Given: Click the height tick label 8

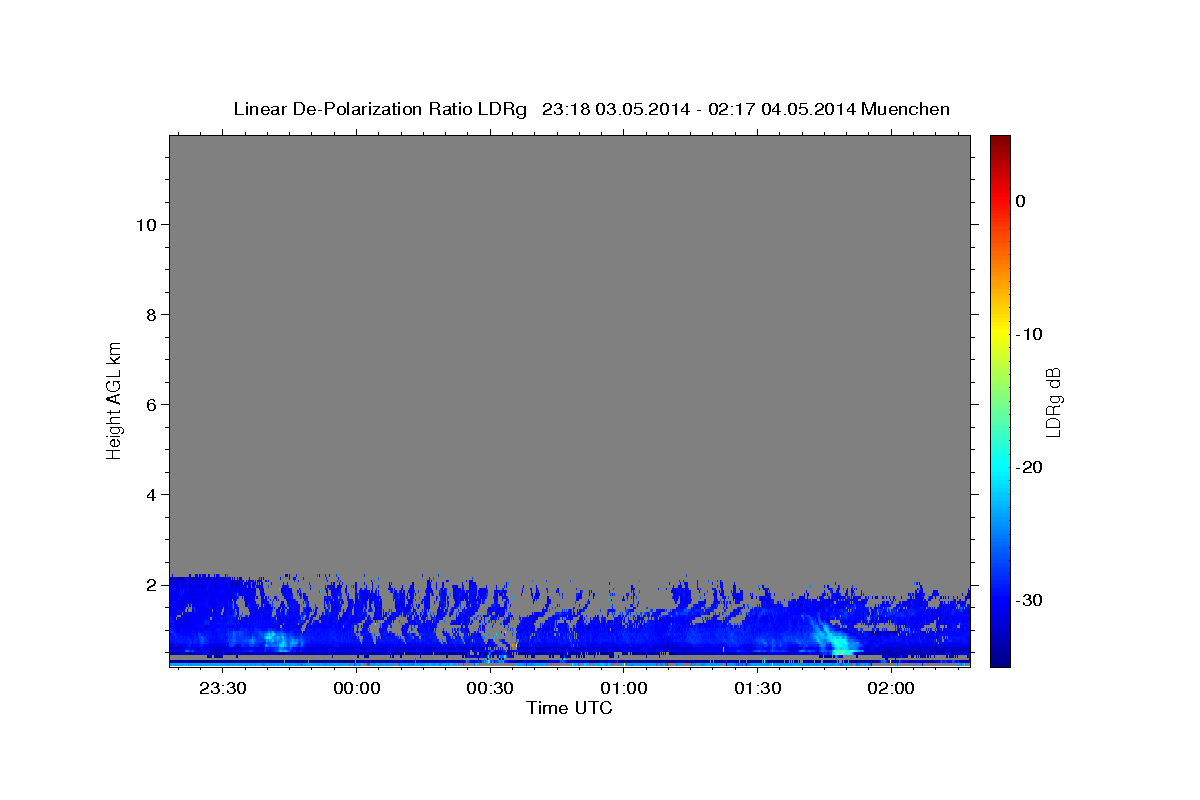Looking at the screenshot, I should click(x=150, y=315).
